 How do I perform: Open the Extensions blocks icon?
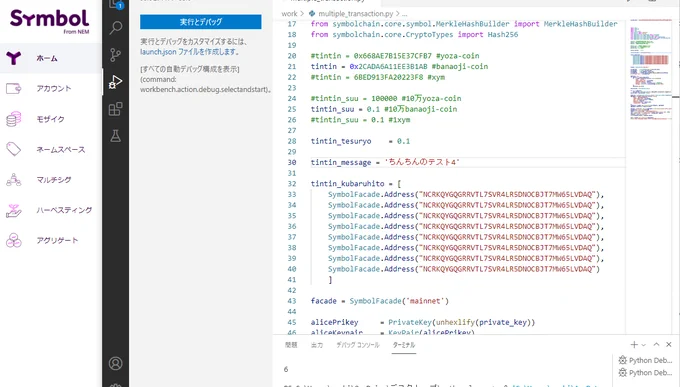(115, 109)
